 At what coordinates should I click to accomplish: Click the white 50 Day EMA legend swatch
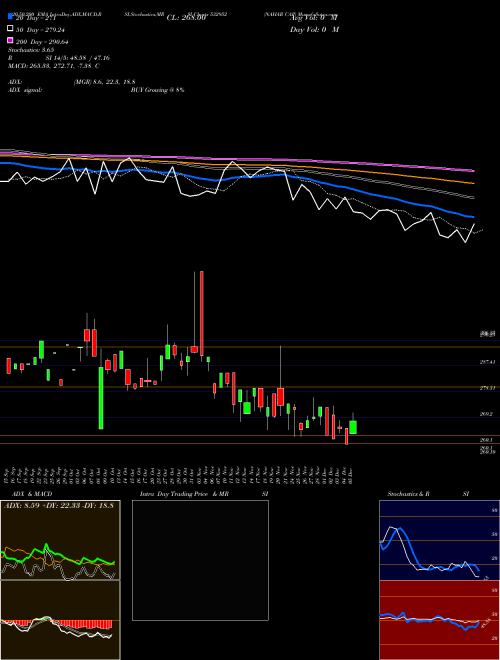[x=11, y=29]
